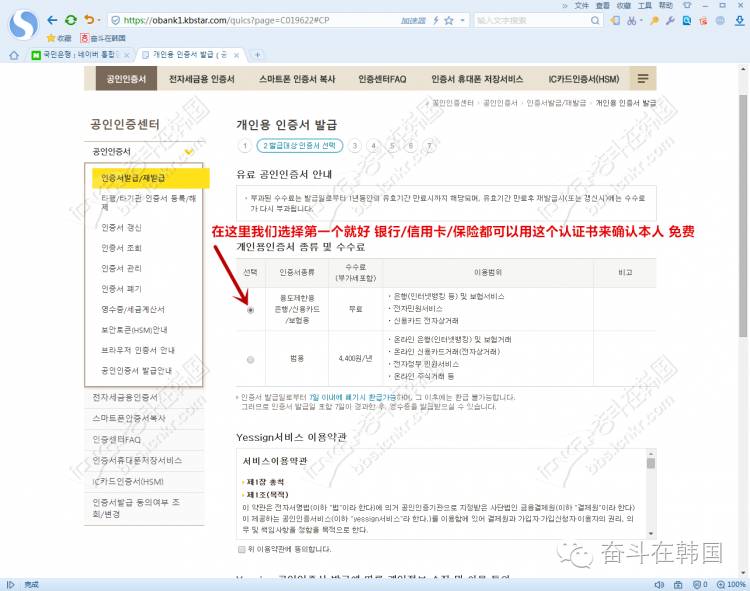Click the Sogou browser logo
750x591 pixels.
23,24
